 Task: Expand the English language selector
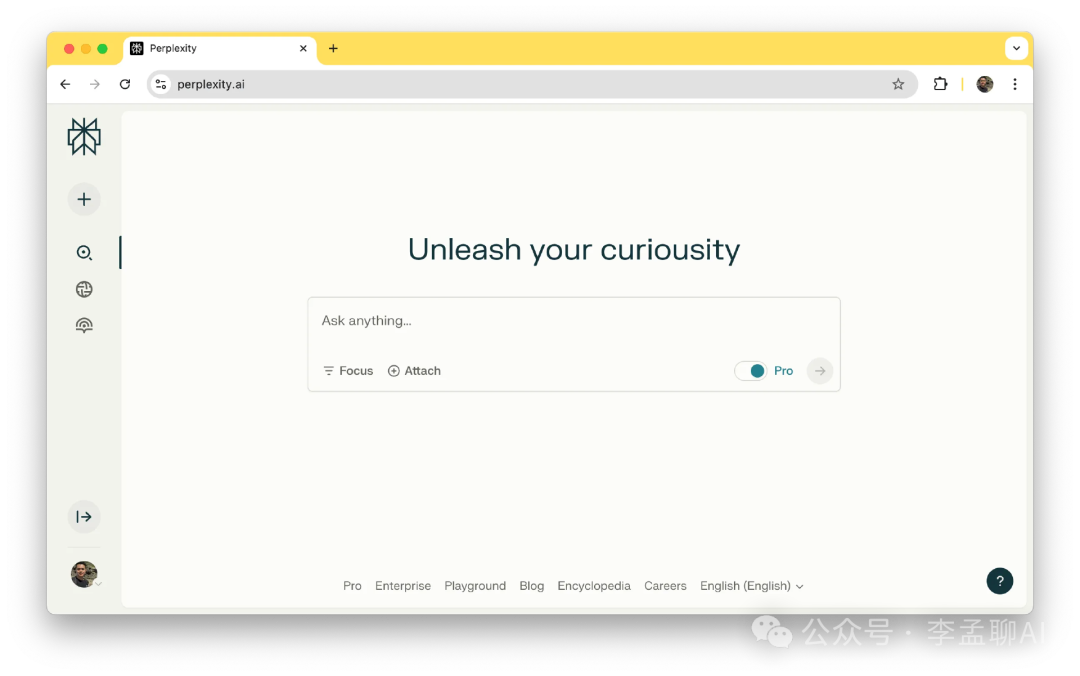[752, 586]
